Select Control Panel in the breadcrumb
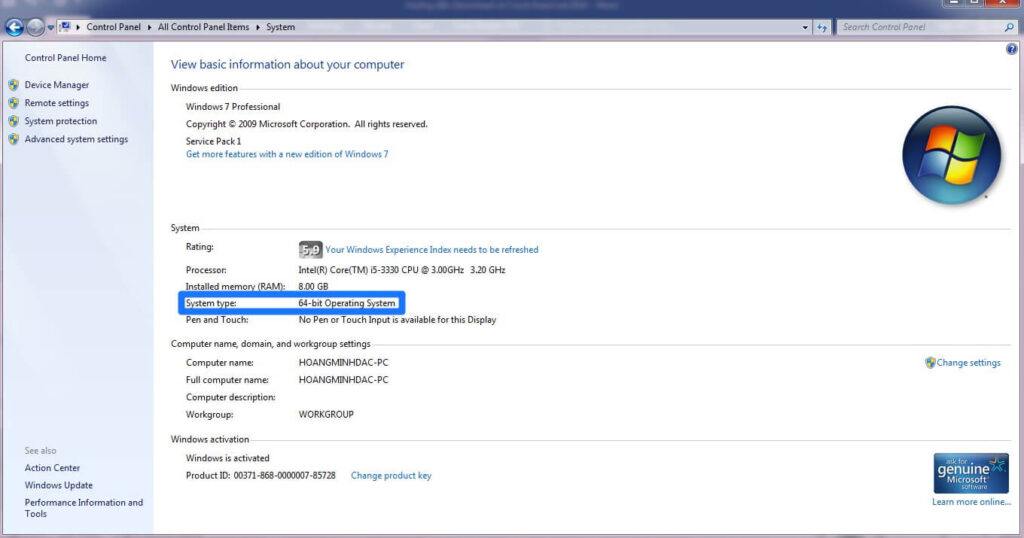This screenshot has width=1024, height=538. point(113,27)
